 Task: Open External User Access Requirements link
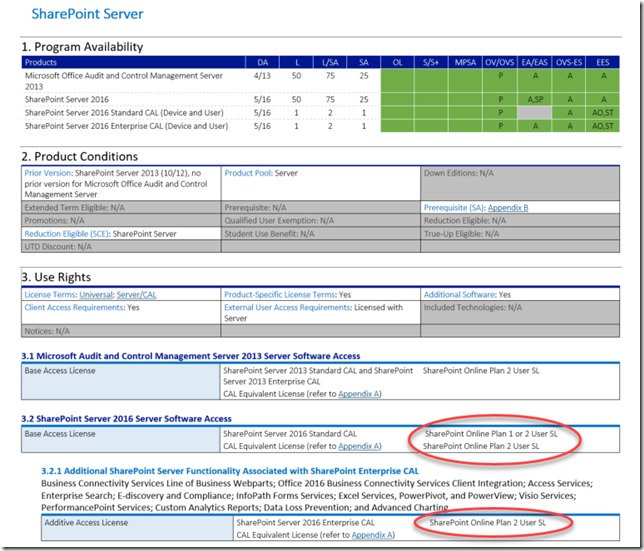[x=288, y=308]
